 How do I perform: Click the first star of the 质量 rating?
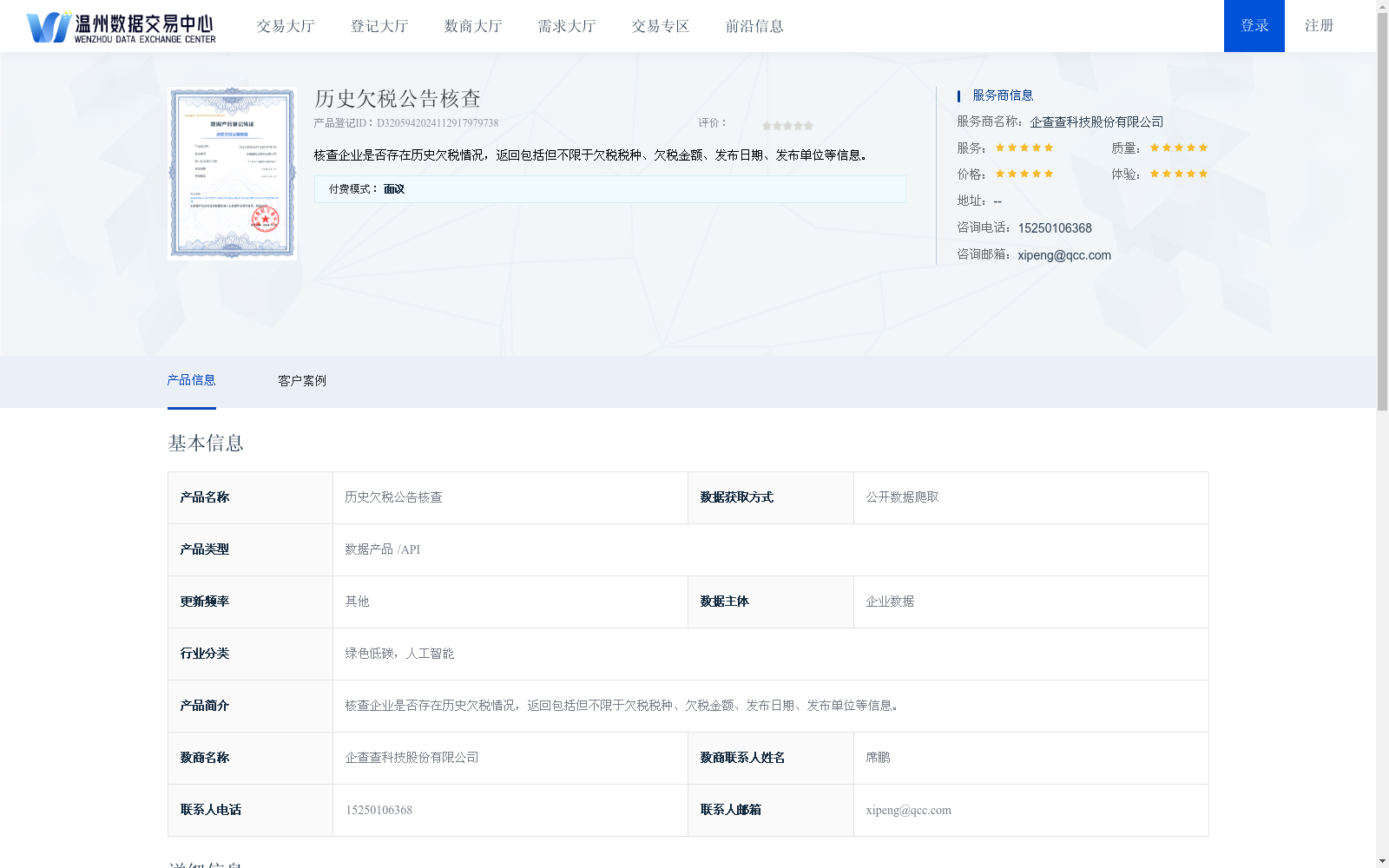(1152, 147)
